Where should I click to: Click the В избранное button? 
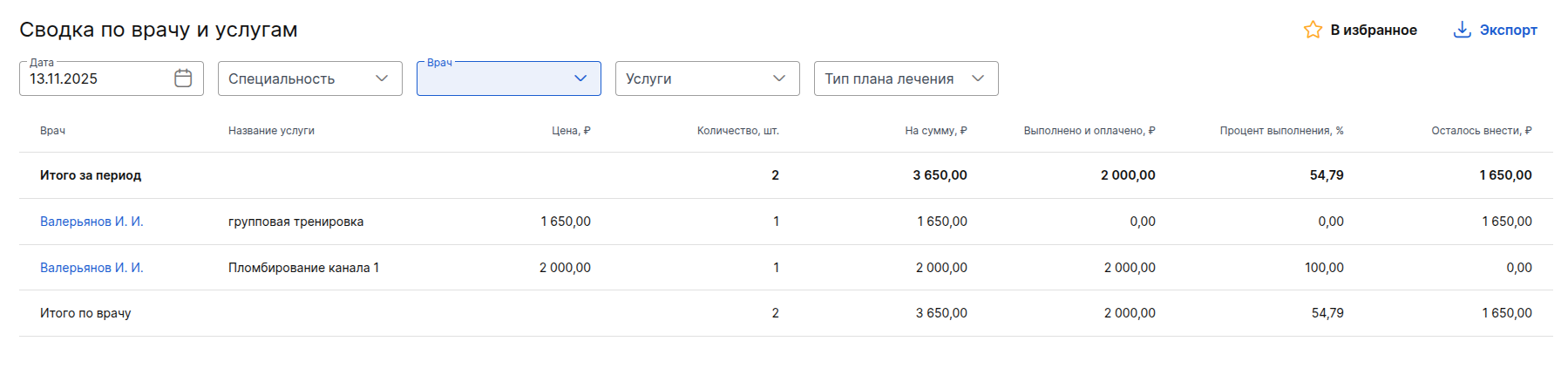(x=1373, y=30)
